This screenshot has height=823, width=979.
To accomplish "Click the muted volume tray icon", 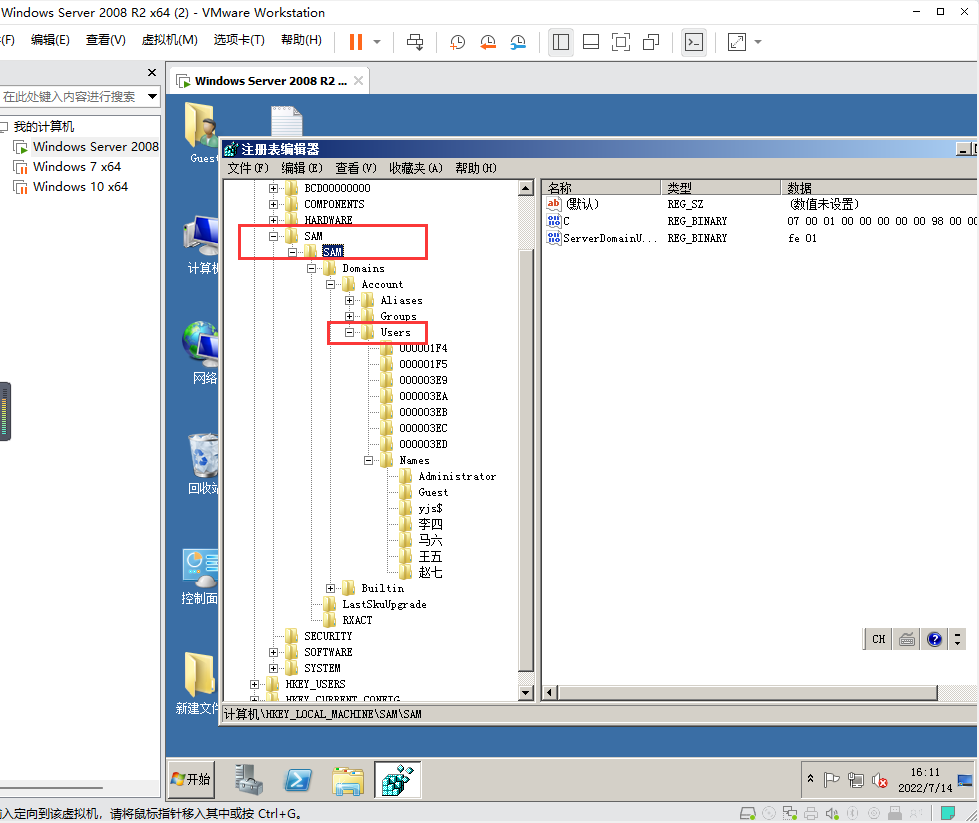I will click(x=880, y=780).
